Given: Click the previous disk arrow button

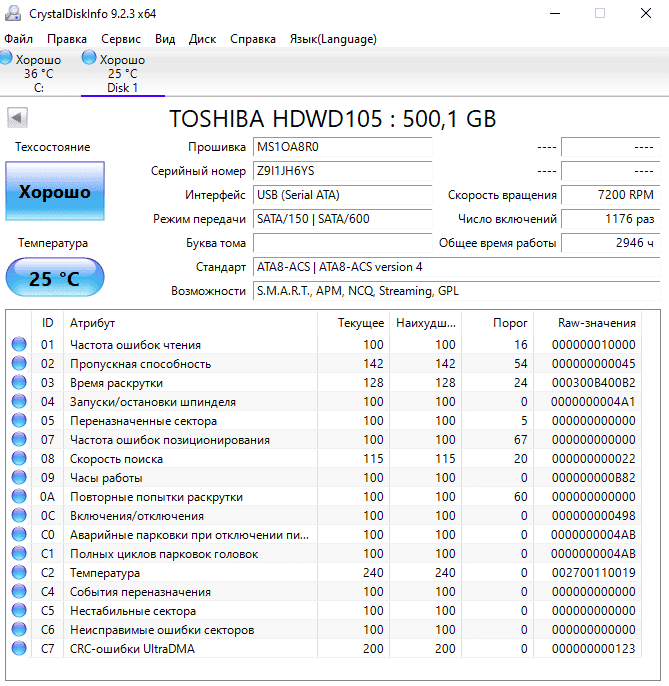Looking at the screenshot, I should click(x=17, y=119).
